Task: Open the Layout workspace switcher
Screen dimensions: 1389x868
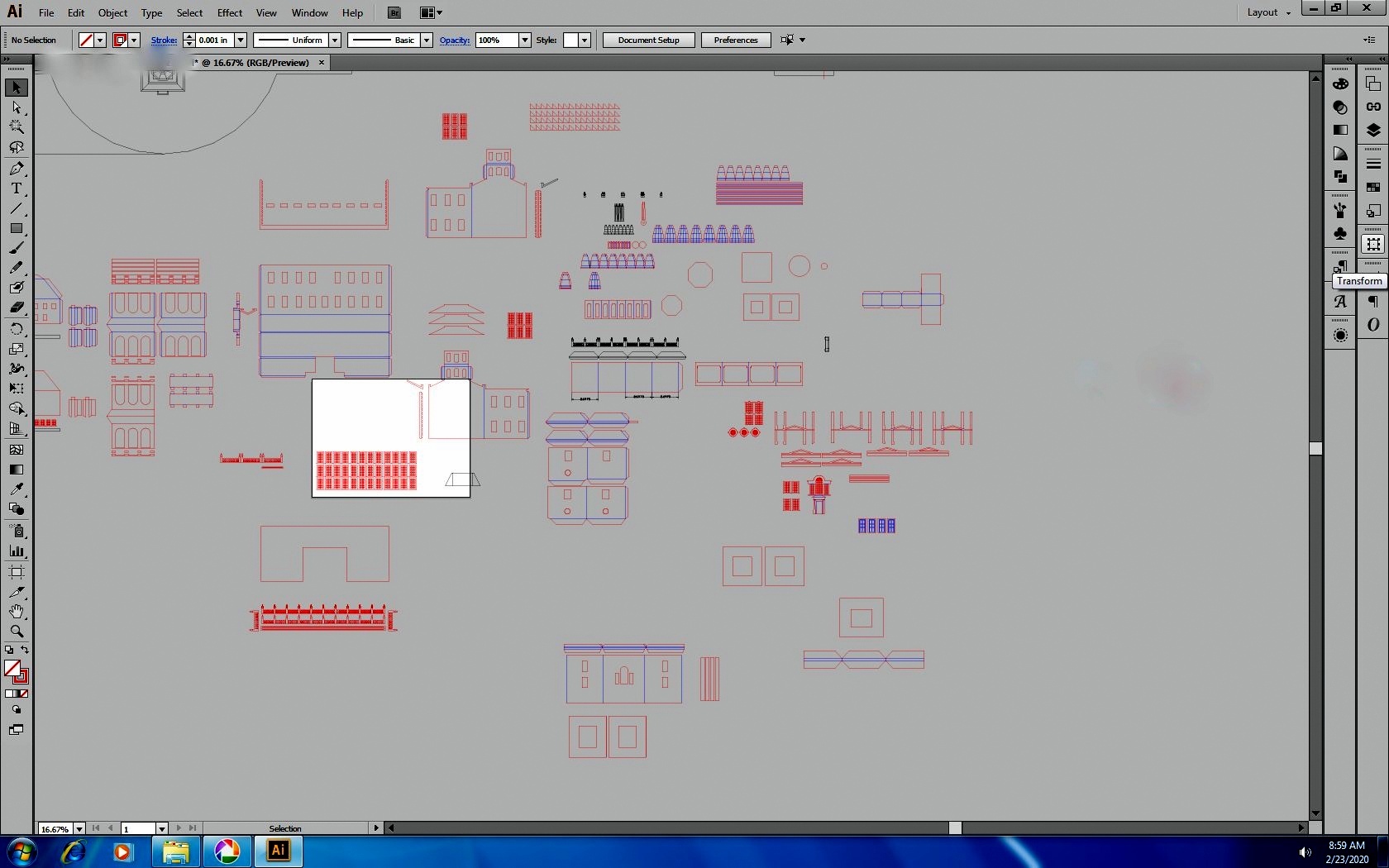Action: pyautogui.click(x=1268, y=12)
